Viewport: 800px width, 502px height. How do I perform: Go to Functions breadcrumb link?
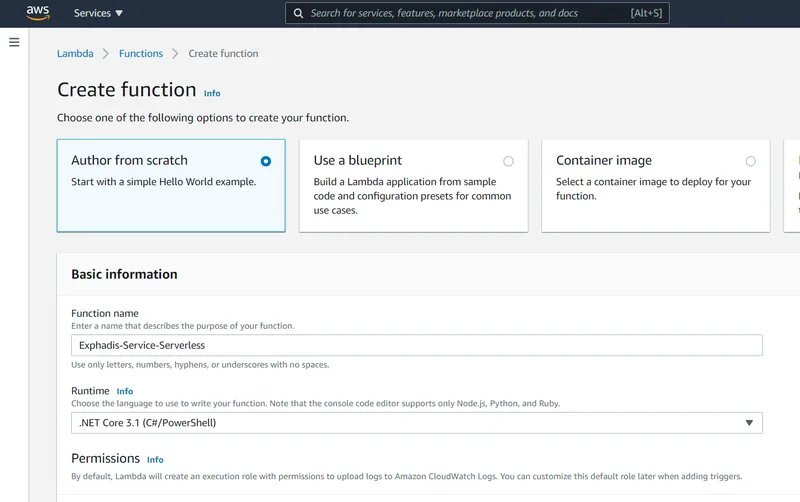point(141,54)
